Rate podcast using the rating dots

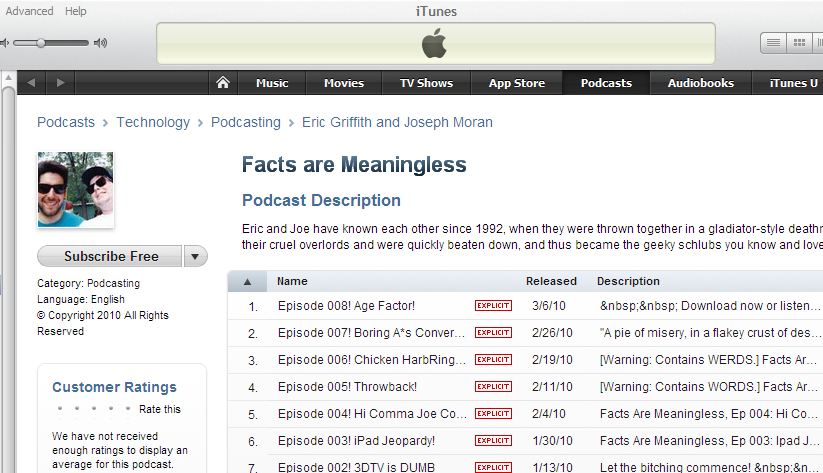pos(95,409)
